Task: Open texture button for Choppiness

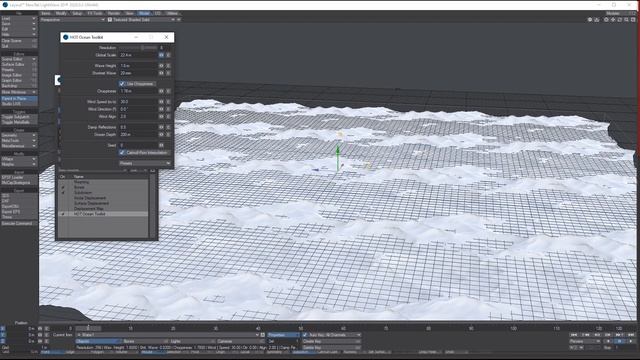Action: point(168,91)
